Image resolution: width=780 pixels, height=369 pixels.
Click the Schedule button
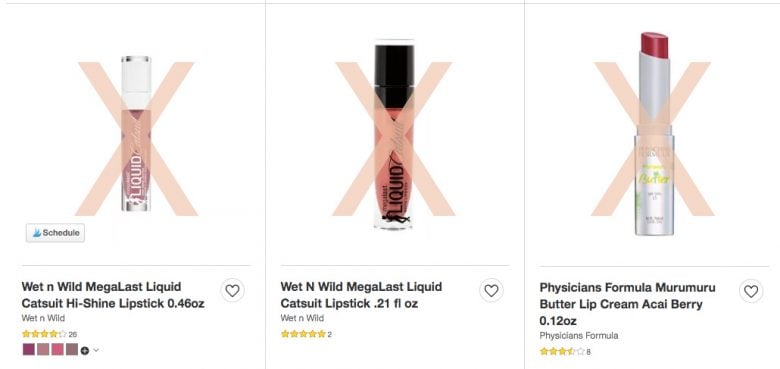pyautogui.click(x=55, y=233)
